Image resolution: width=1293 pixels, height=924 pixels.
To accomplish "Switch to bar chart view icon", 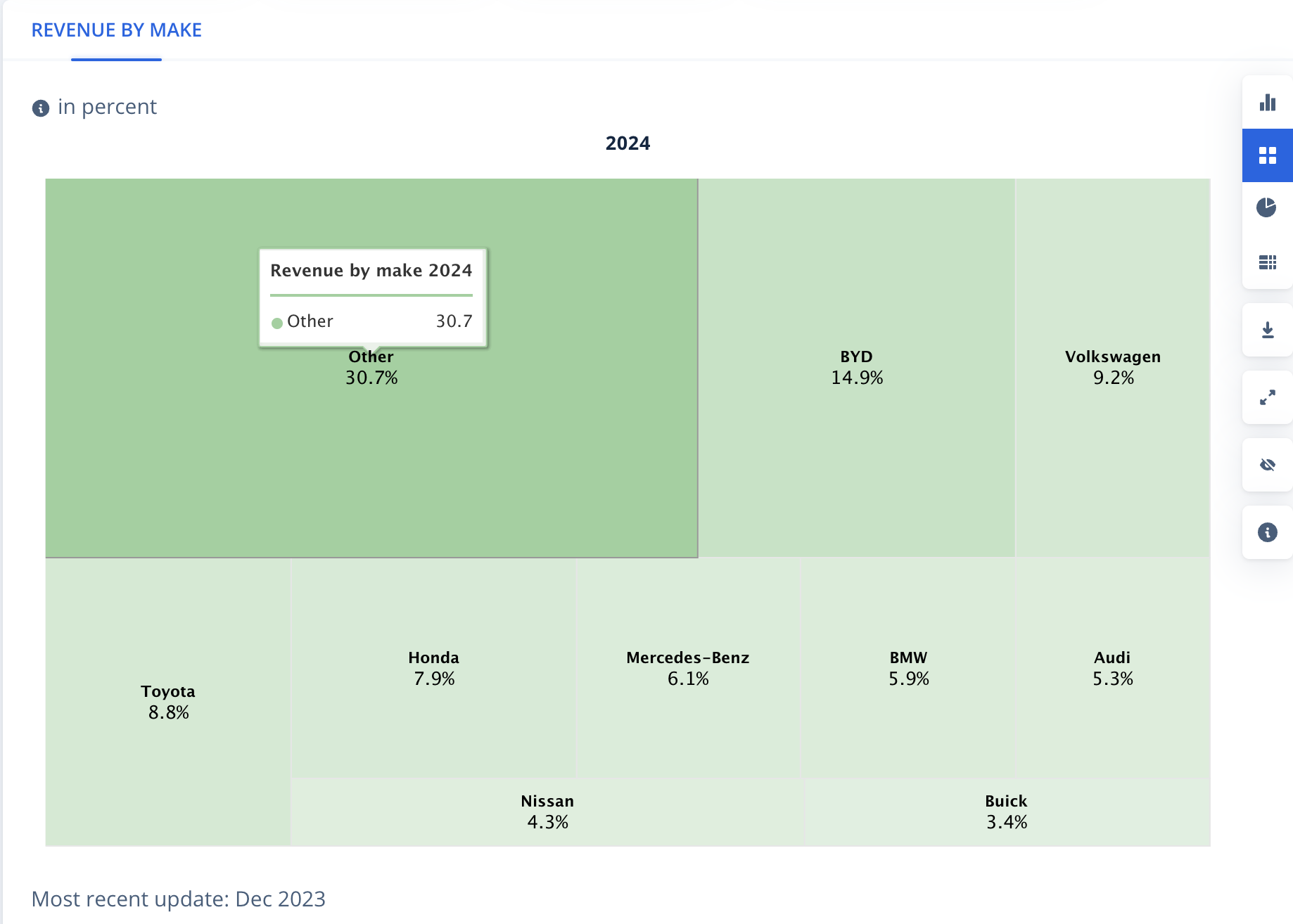I will click(1268, 103).
